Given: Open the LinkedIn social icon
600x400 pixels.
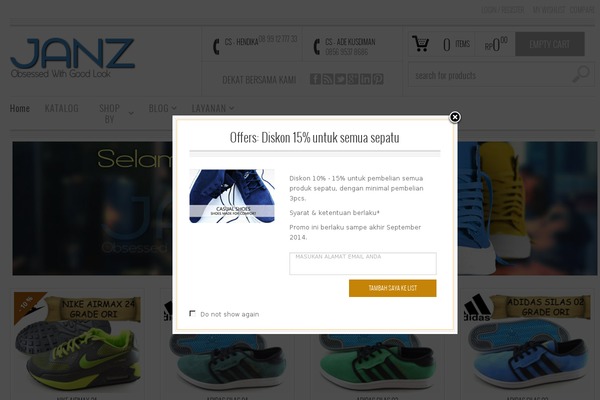Looking at the screenshot, I should tap(365, 79).
